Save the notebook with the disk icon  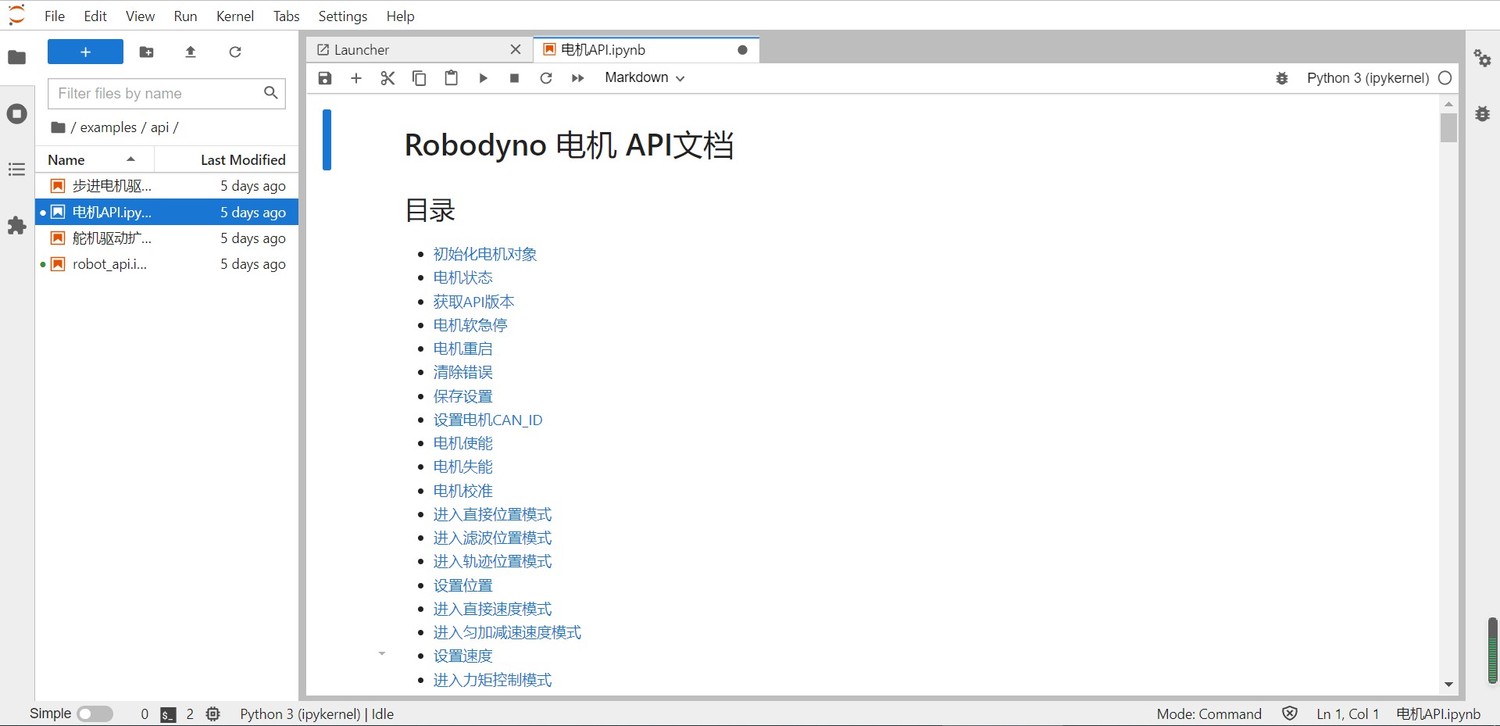[x=325, y=78]
